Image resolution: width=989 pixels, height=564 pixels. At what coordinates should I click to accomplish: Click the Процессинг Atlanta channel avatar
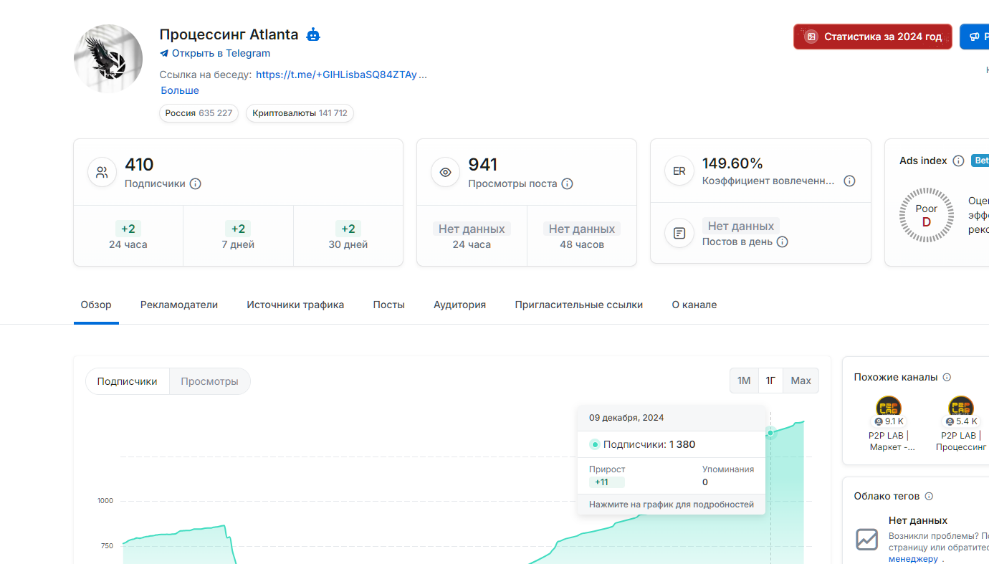108,58
